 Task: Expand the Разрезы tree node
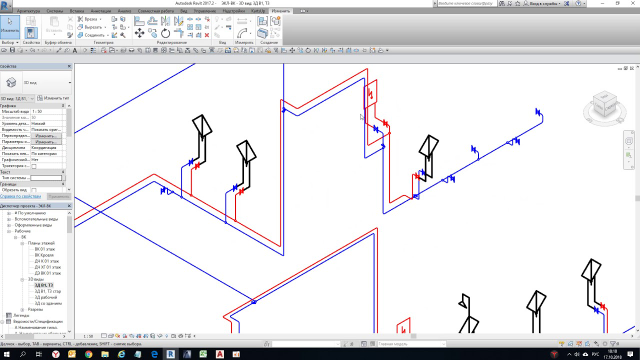[x=22, y=310]
